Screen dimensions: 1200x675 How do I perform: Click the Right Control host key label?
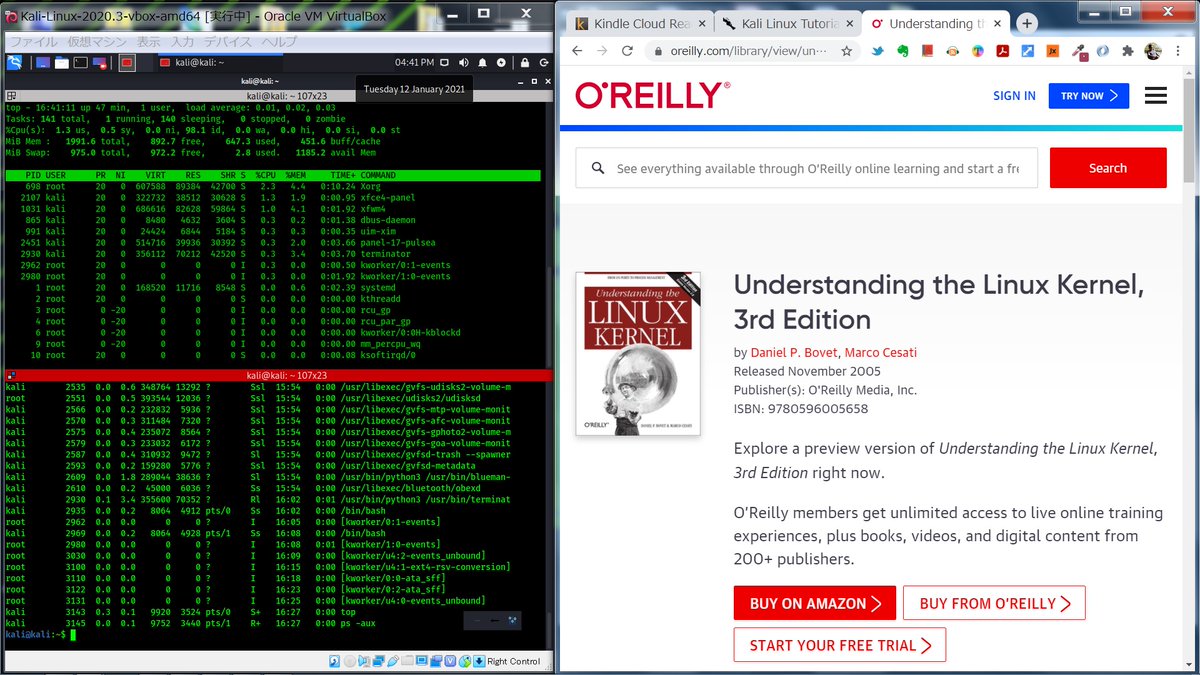[x=514, y=661]
